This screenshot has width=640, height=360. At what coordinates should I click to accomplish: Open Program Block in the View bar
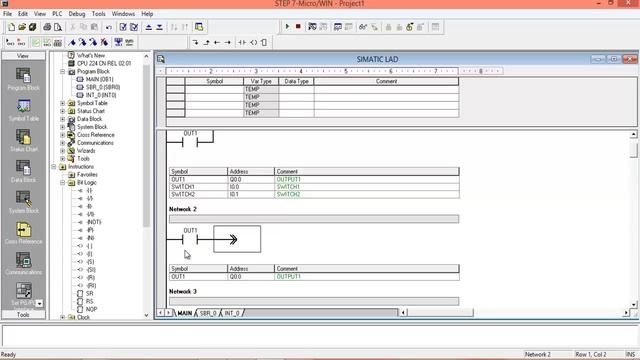click(x=23, y=80)
